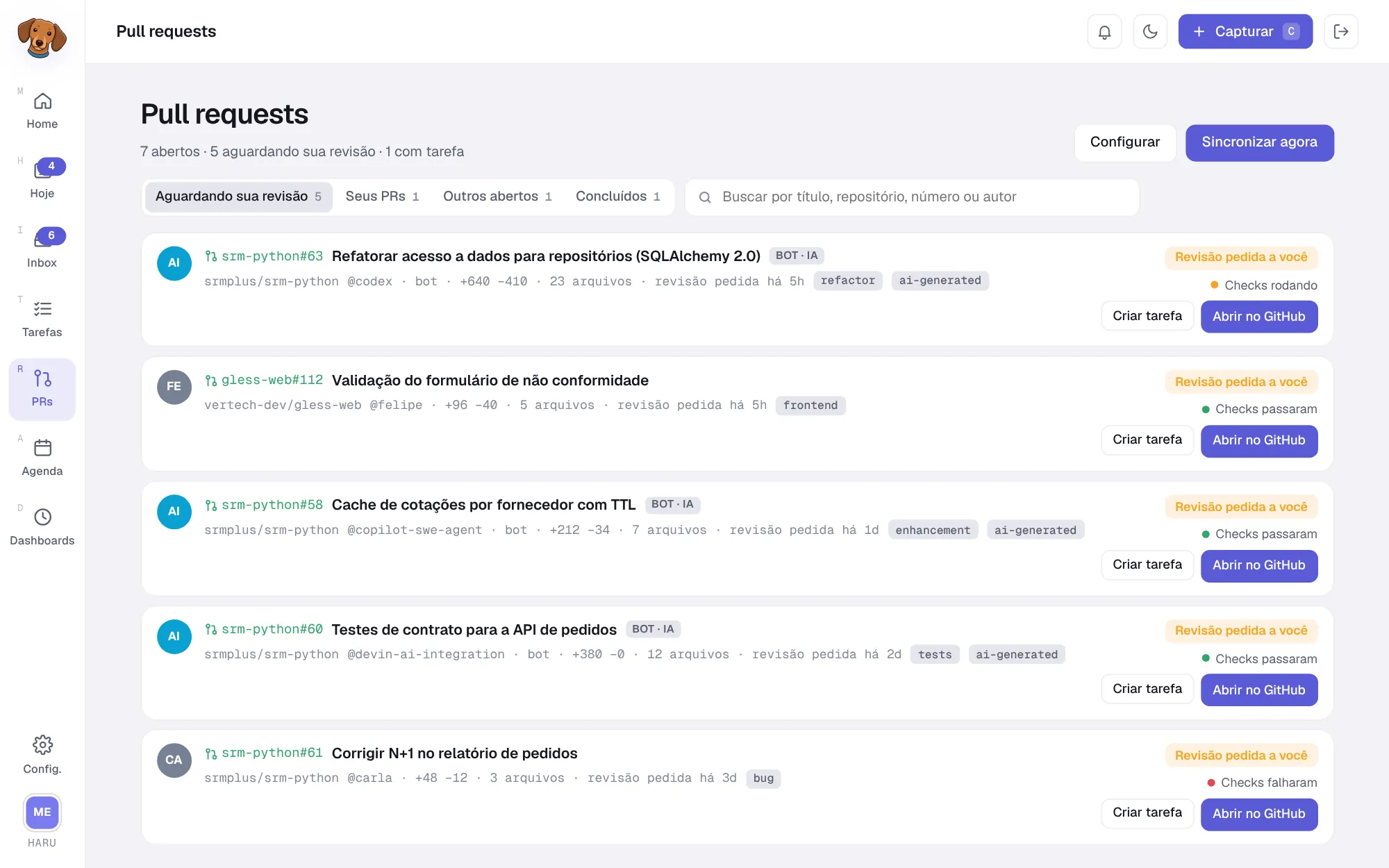
Task: Click Abrir no GitHub for srm-python#60
Action: click(x=1259, y=690)
